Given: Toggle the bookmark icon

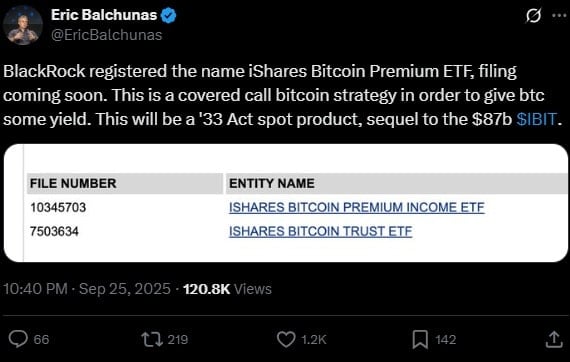Looking at the screenshot, I should [x=420, y=339].
